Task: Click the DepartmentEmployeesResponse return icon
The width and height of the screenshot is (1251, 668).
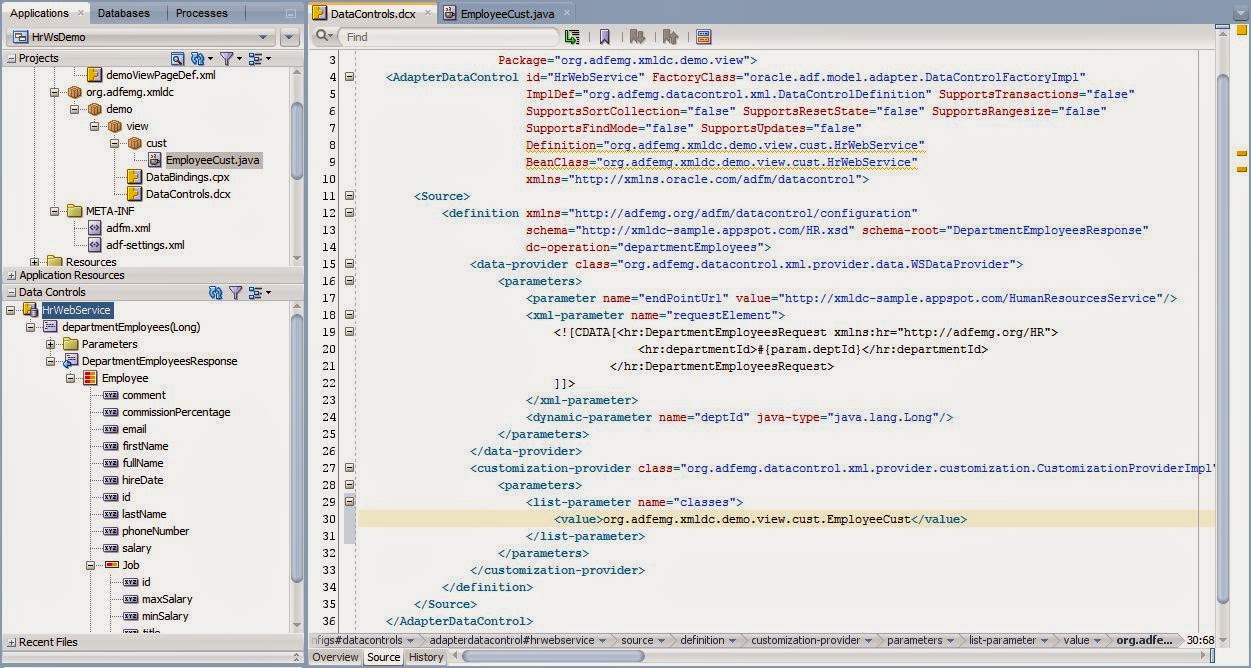Action: tap(71, 361)
